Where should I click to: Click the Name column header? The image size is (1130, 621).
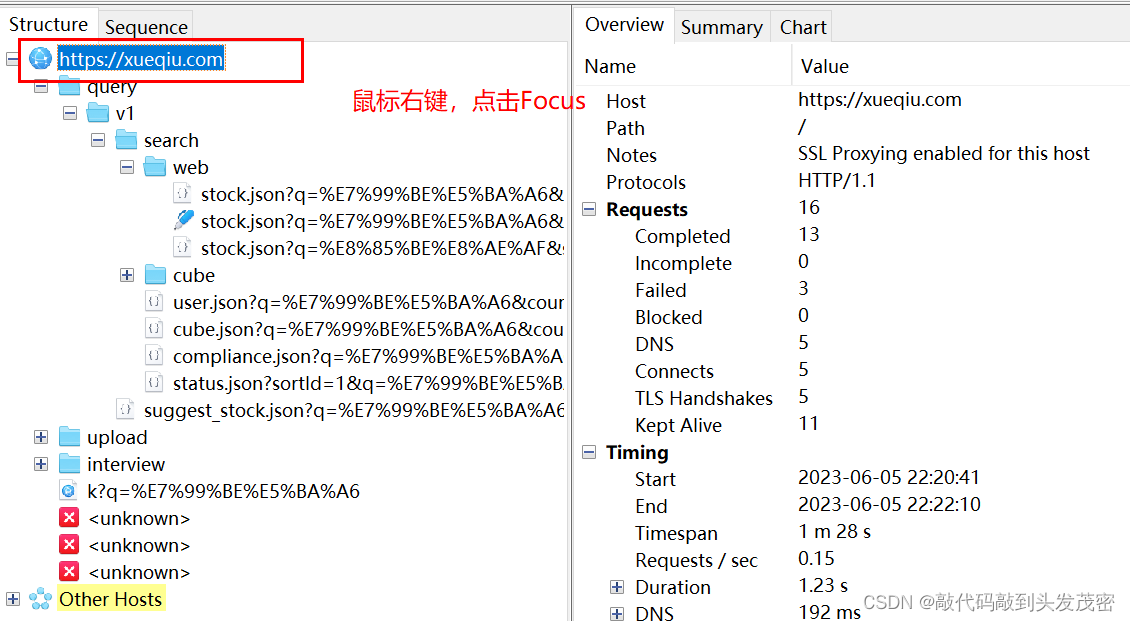pyautogui.click(x=610, y=66)
